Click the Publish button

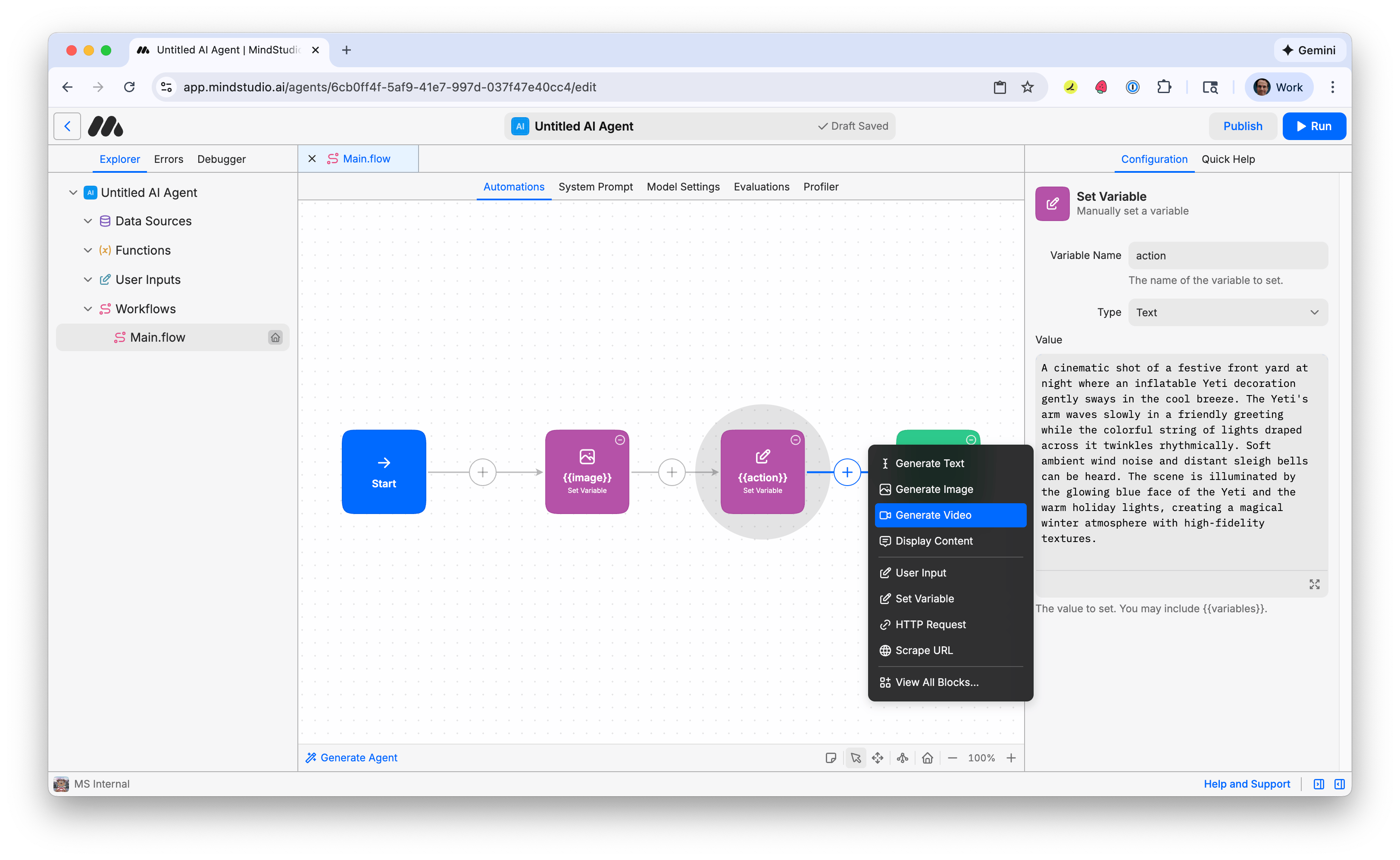coord(1242,126)
